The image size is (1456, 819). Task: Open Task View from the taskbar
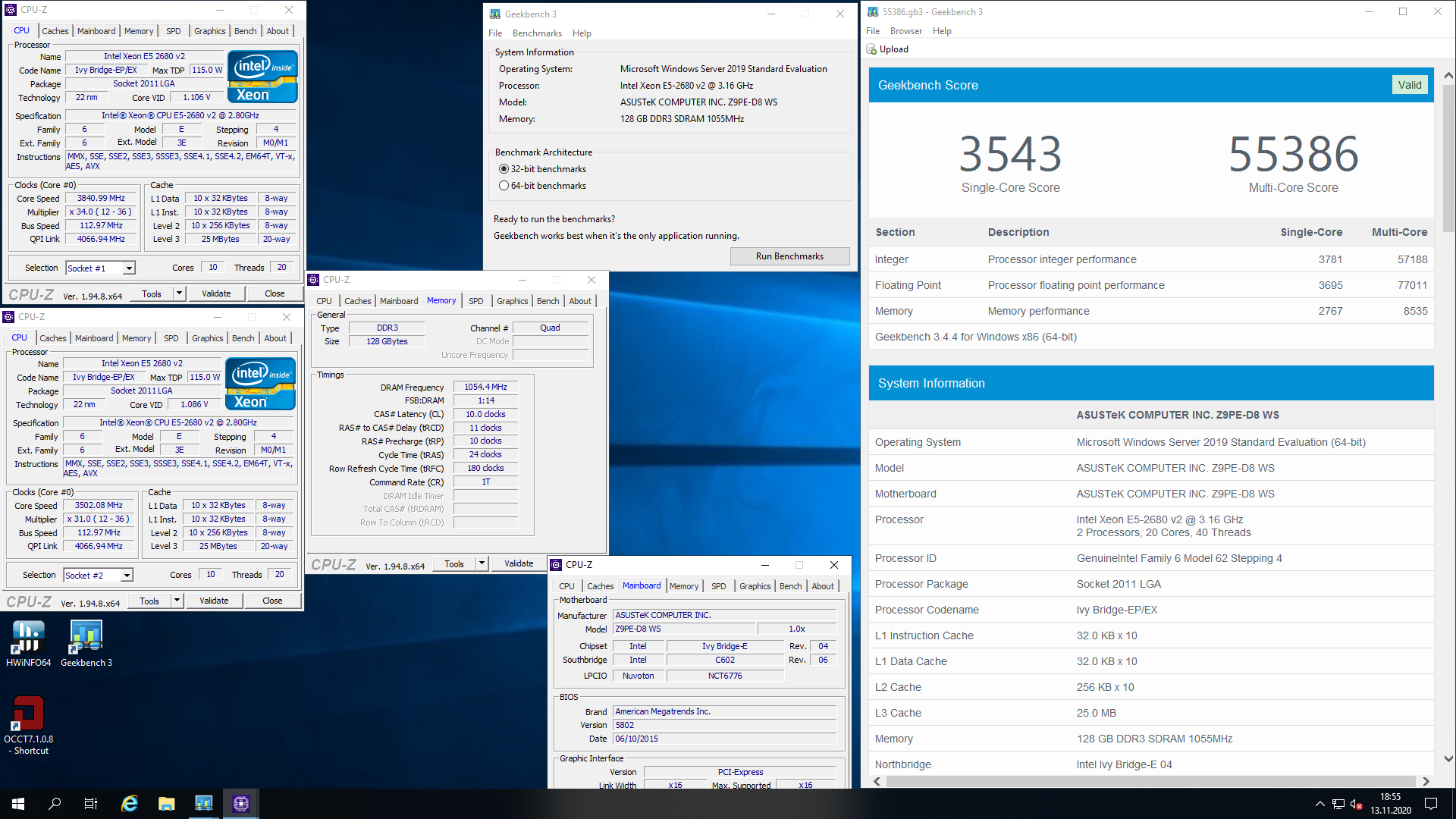pyautogui.click(x=91, y=804)
